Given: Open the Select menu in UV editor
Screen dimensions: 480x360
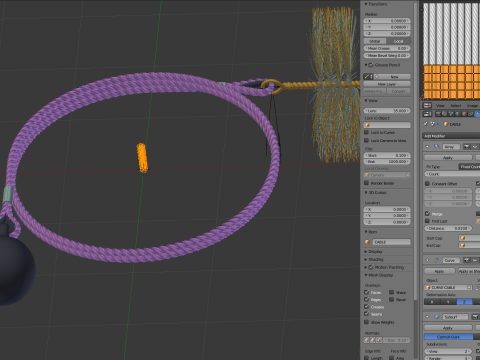Looking at the screenshot, I should click(x=456, y=105).
